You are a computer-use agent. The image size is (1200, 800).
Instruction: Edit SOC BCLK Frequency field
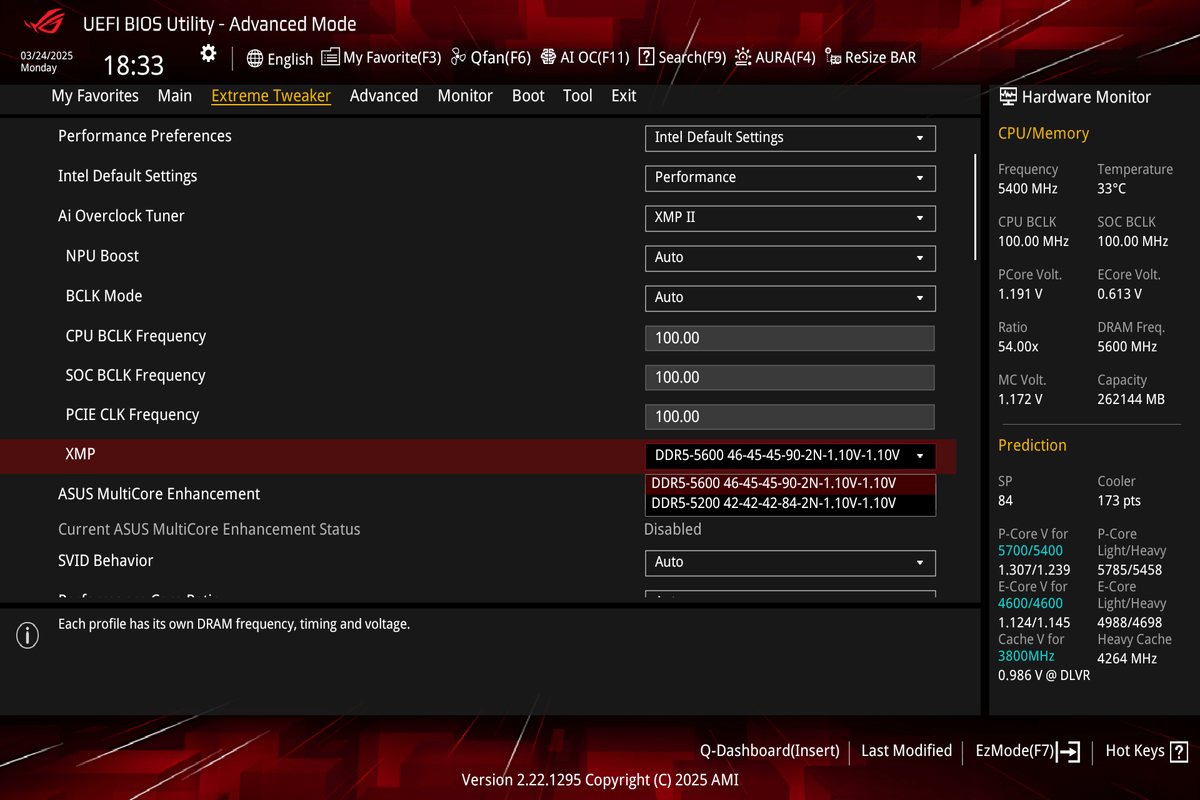point(790,377)
